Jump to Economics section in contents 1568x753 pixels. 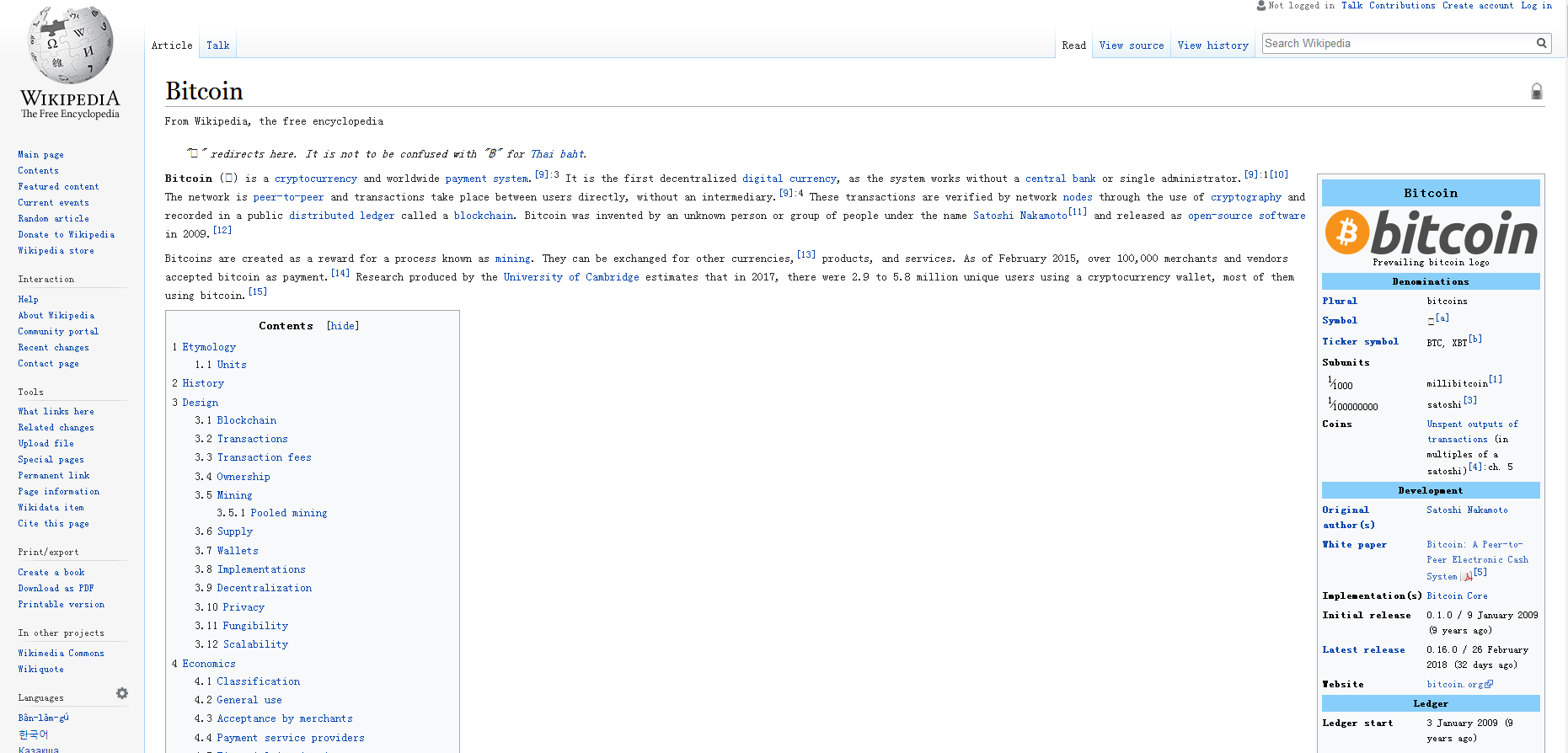tap(209, 664)
